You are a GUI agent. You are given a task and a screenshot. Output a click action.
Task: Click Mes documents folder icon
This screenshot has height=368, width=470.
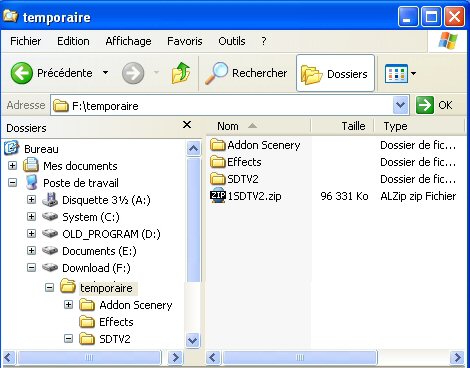31,165
